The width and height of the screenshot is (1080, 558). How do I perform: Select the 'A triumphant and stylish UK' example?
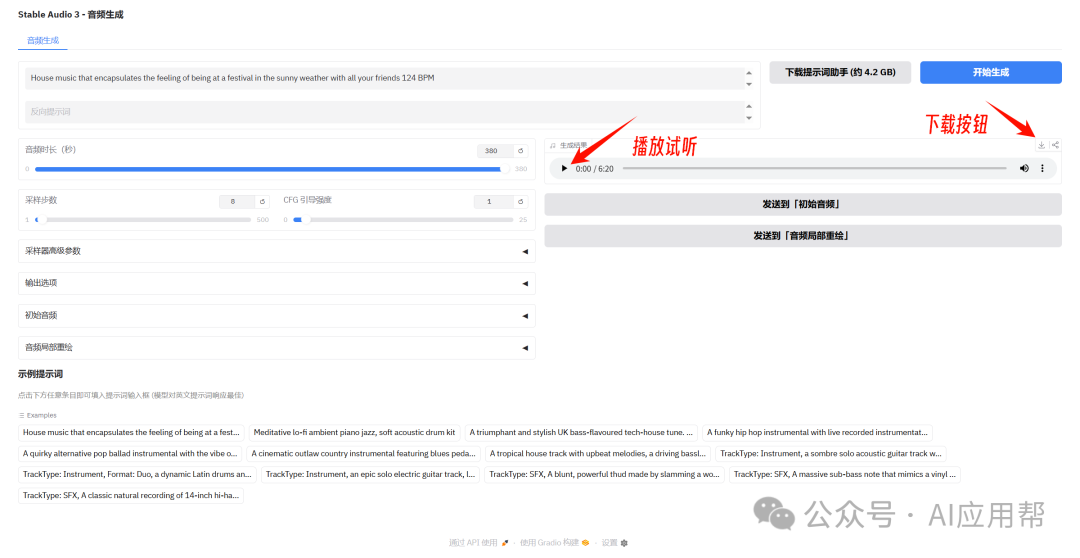click(x=581, y=433)
